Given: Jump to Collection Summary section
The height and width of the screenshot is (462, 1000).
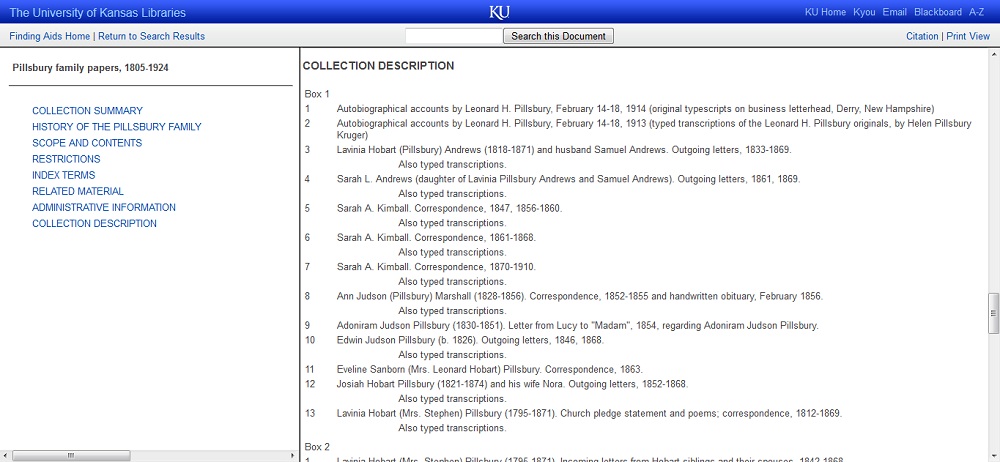Looking at the screenshot, I should pyautogui.click(x=87, y=110).
